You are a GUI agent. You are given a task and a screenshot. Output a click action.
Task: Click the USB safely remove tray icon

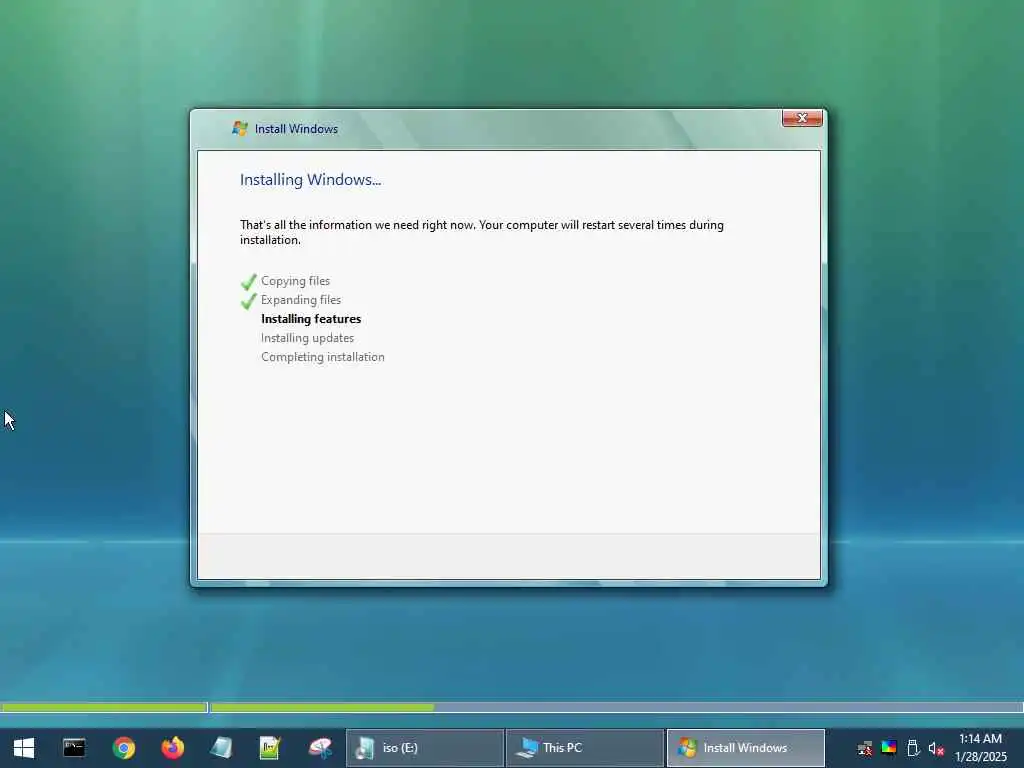(x=913, y=748)
